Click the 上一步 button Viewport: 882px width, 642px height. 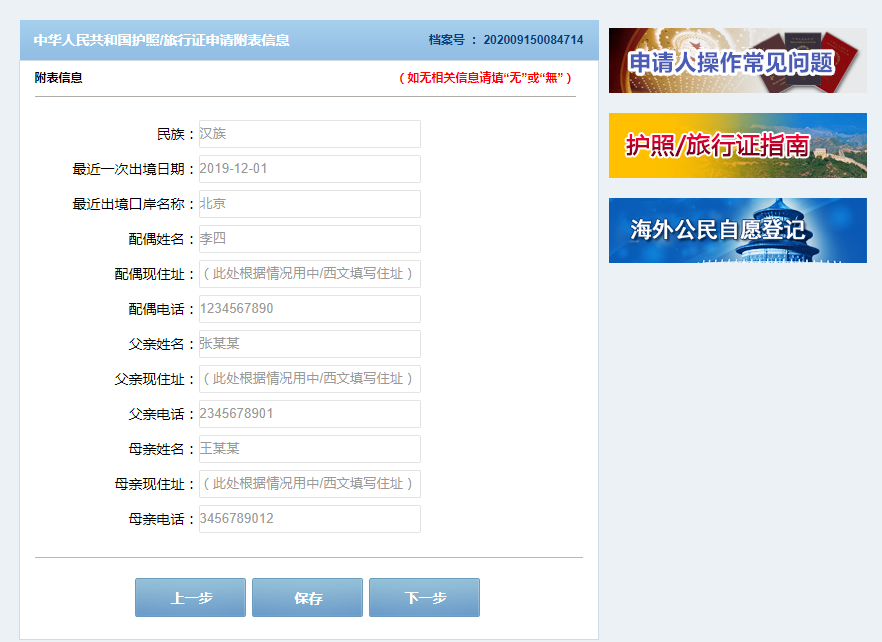[189, 597]
